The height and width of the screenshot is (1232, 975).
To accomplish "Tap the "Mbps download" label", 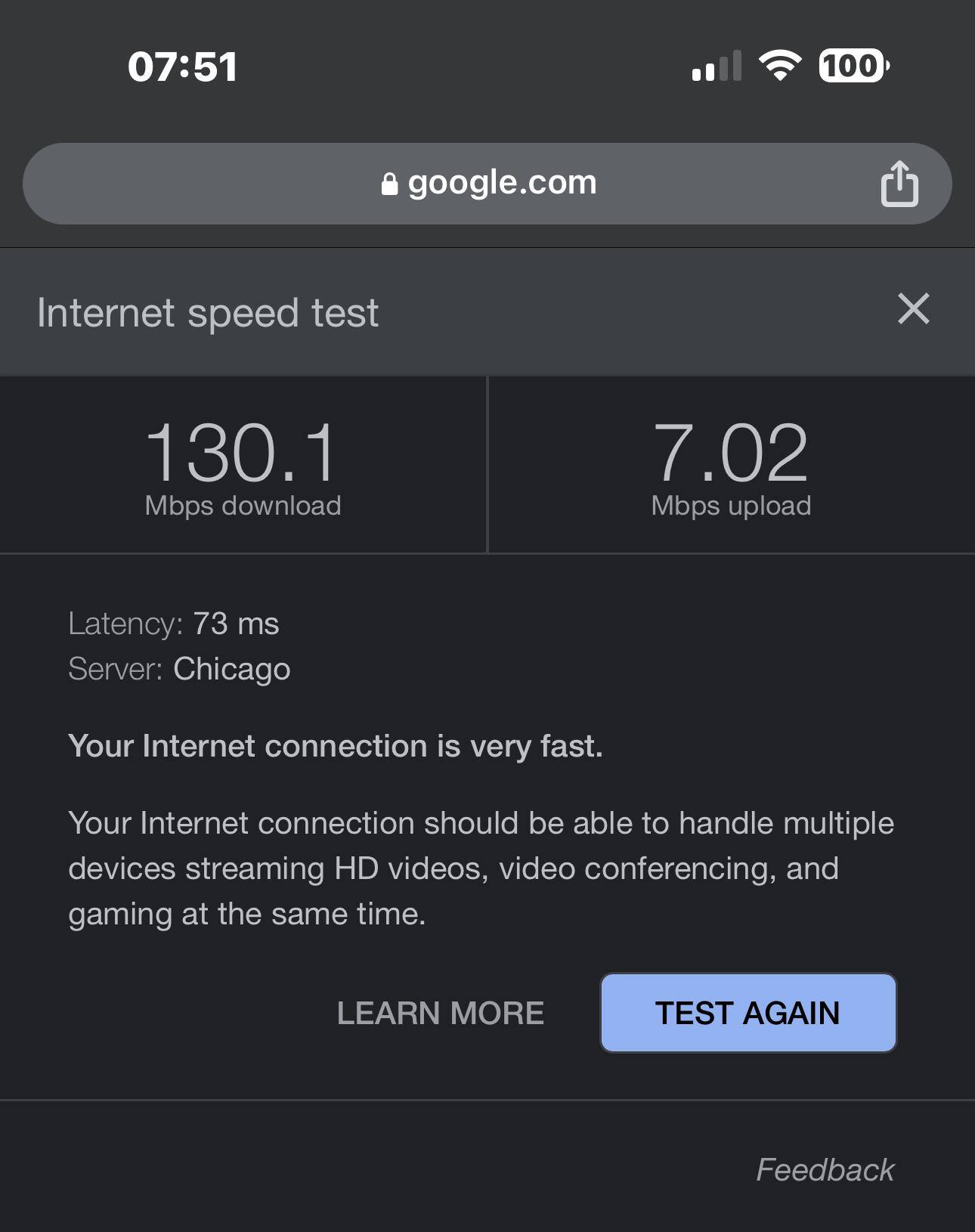I will coord(243,506).
